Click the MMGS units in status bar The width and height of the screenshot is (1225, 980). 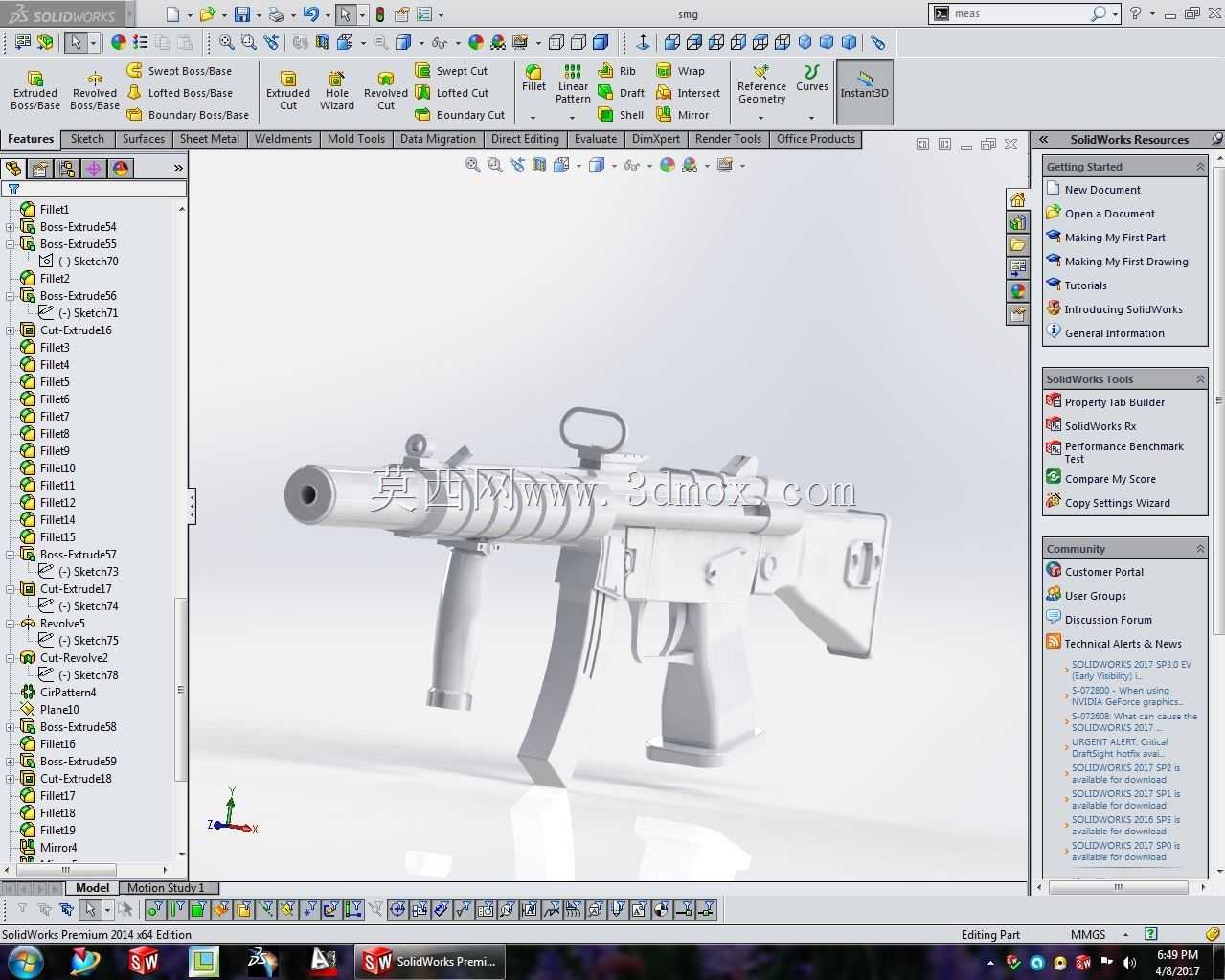pyautogui.click(x=1088, y=934)
